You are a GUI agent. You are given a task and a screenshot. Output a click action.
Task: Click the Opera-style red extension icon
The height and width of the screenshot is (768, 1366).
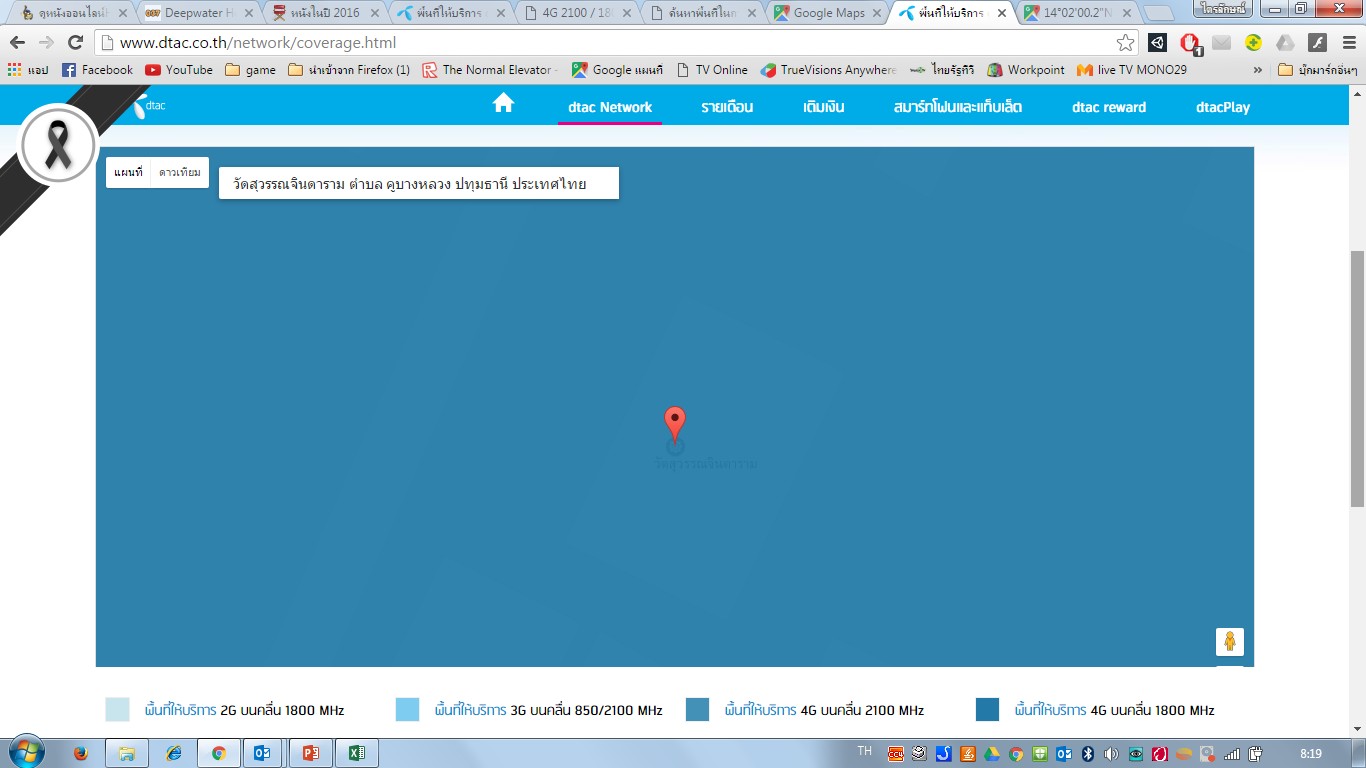(1190, 44)
